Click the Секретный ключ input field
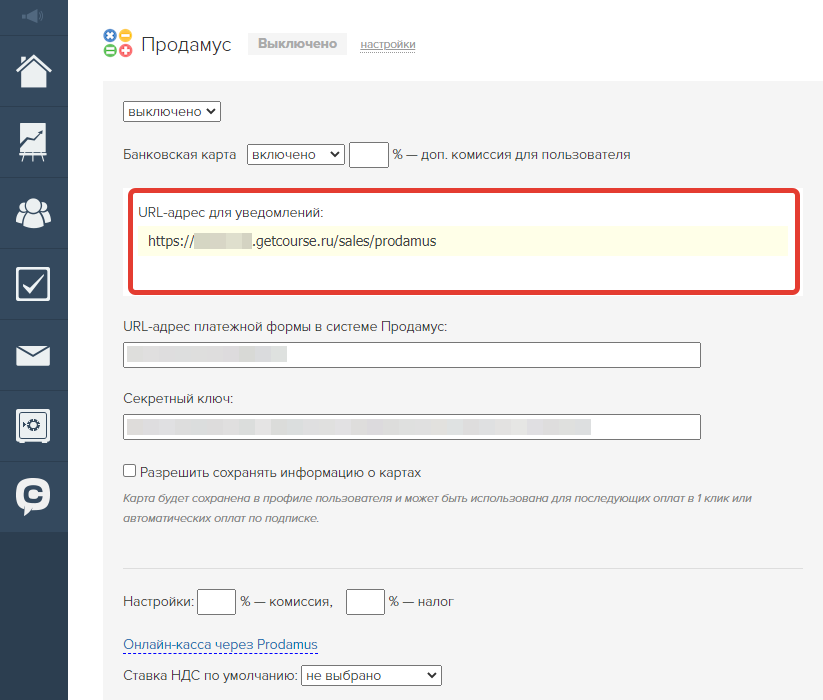Screen dimensions: 823x700 (x=412, y=427)
